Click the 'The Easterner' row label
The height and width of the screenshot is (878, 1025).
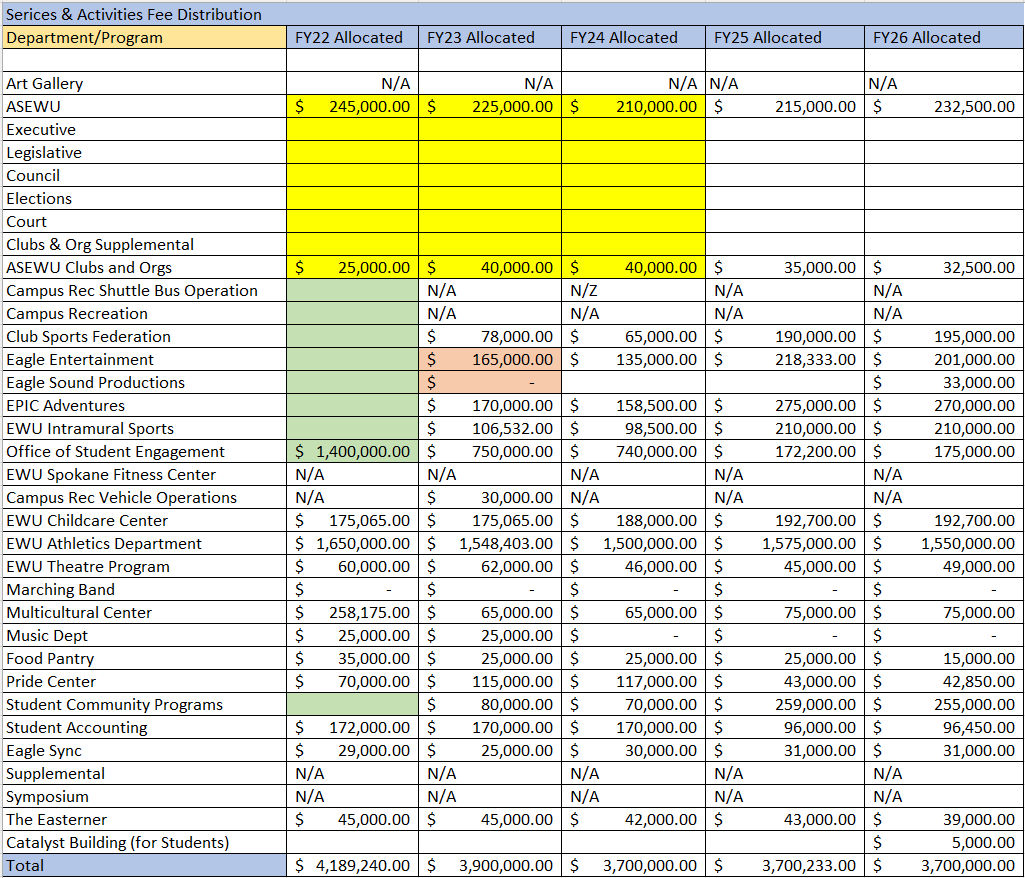pos(56,820)
